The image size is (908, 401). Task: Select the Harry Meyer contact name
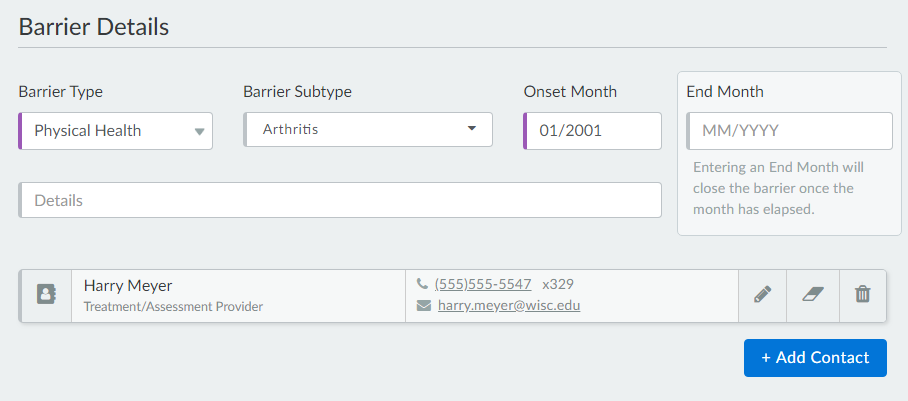tap(128, 286)
